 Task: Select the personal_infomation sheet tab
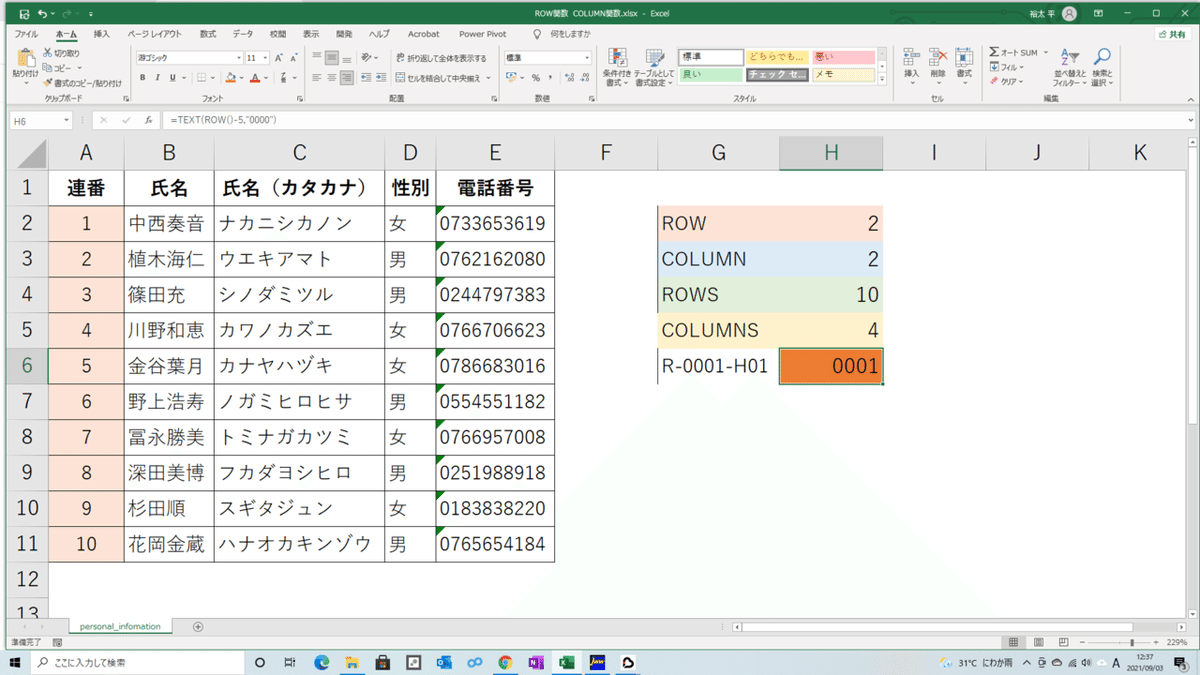120,627
